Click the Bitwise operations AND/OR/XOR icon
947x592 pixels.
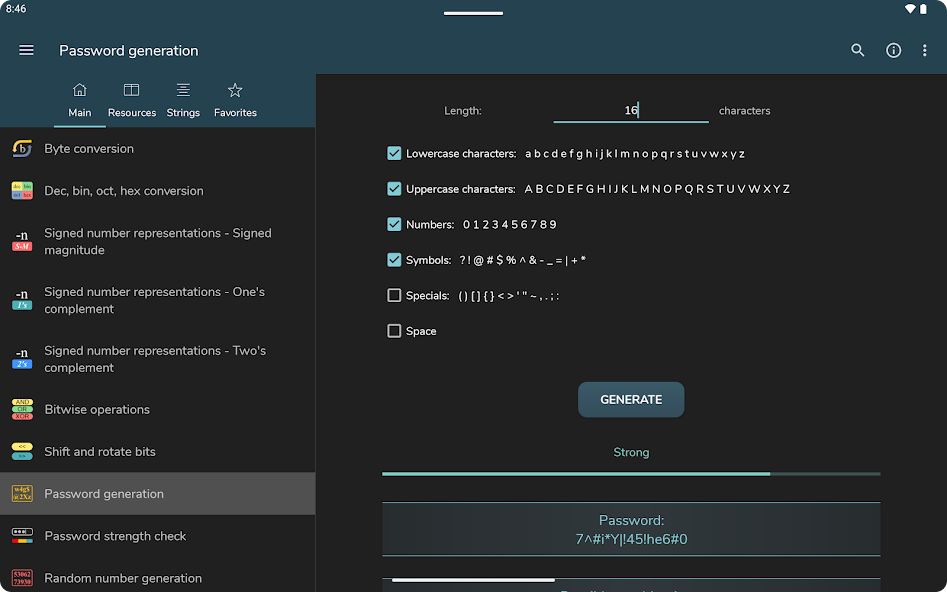pyautogui.click(x=22, y=409)
